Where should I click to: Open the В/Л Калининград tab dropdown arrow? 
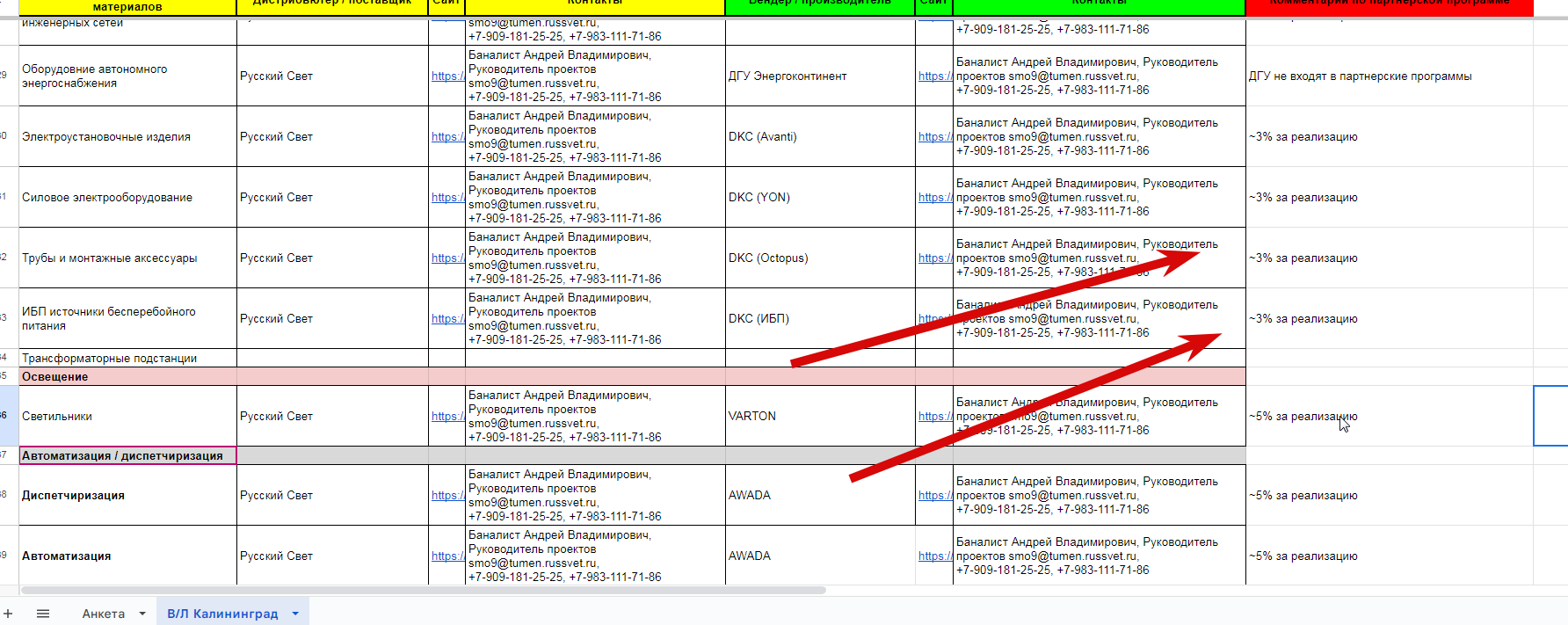tap(295, 614)
